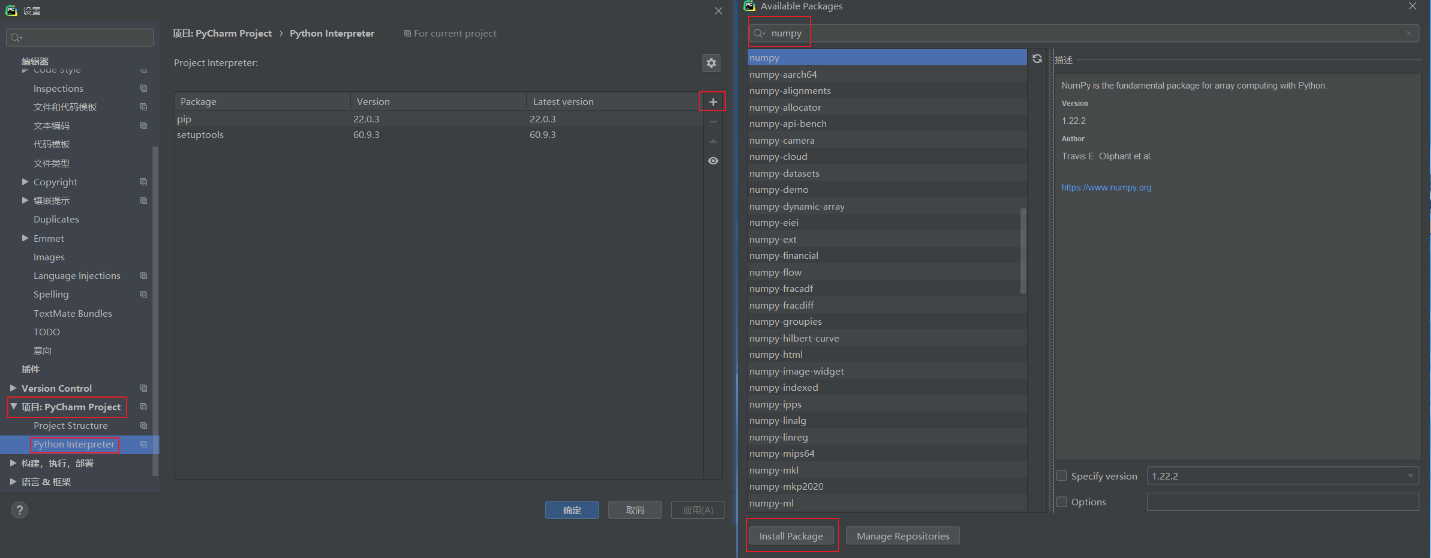Image resolution: width=1431 pixels, height=558 pixels.
Task: Enable the Options checkbox
Action: pyautogui.click(x=1062, y=502)
